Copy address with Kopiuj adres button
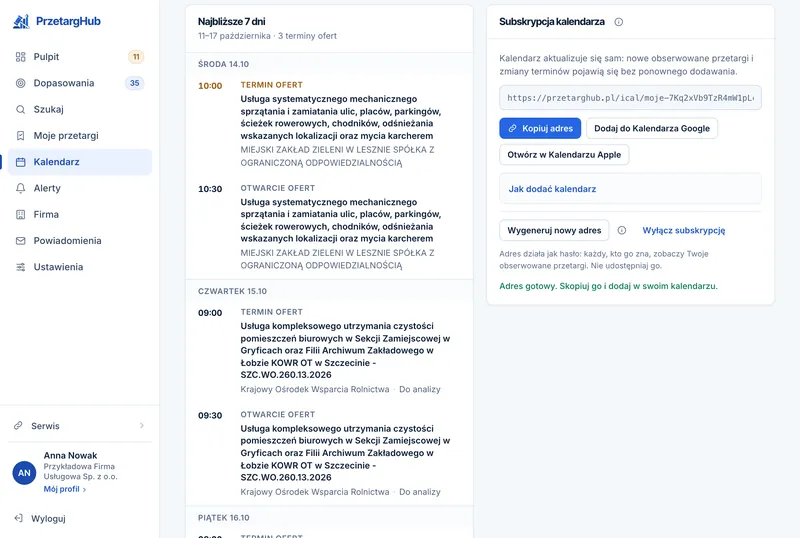The image size is (800, 538). click(x=540, y=129)
